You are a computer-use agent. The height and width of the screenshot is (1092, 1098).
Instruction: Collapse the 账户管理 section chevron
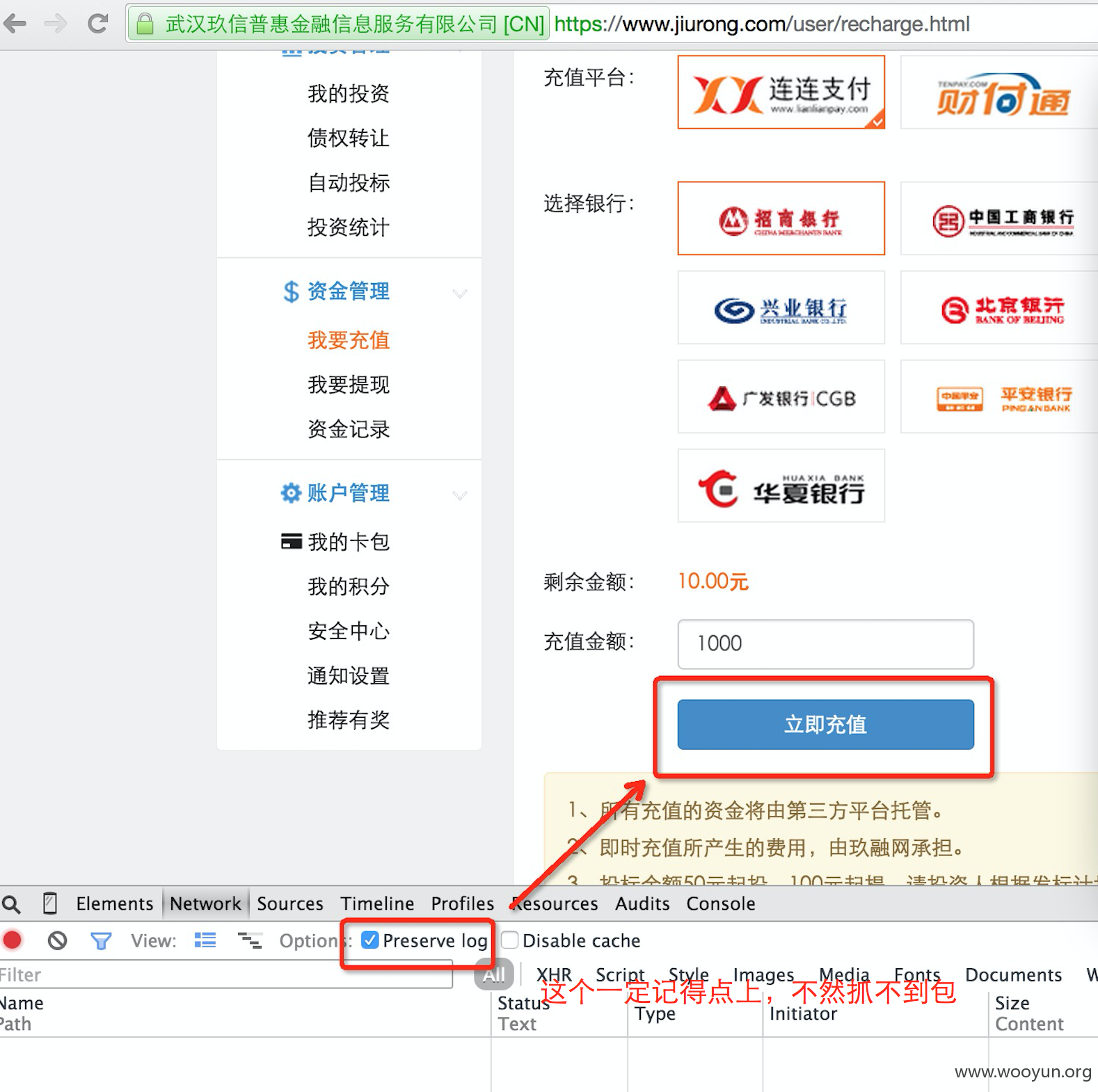tap(459, 495)
